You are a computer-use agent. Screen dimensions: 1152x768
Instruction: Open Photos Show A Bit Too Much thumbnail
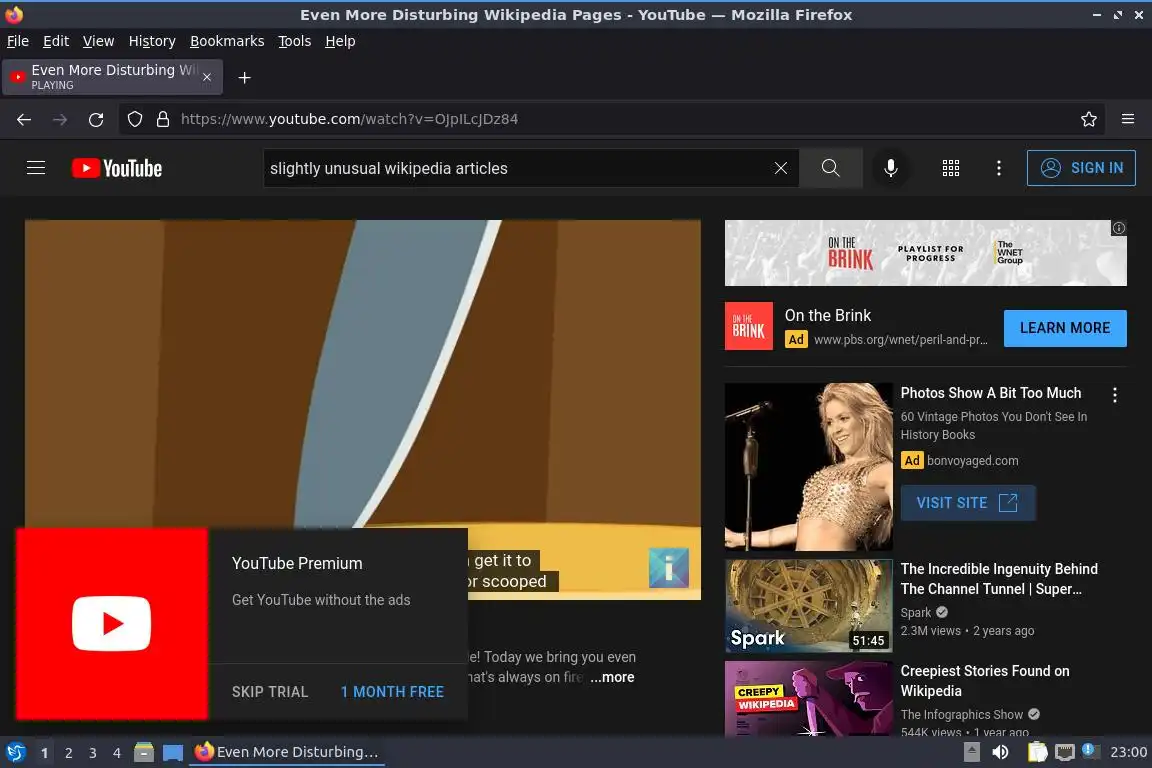pos(808,467)
